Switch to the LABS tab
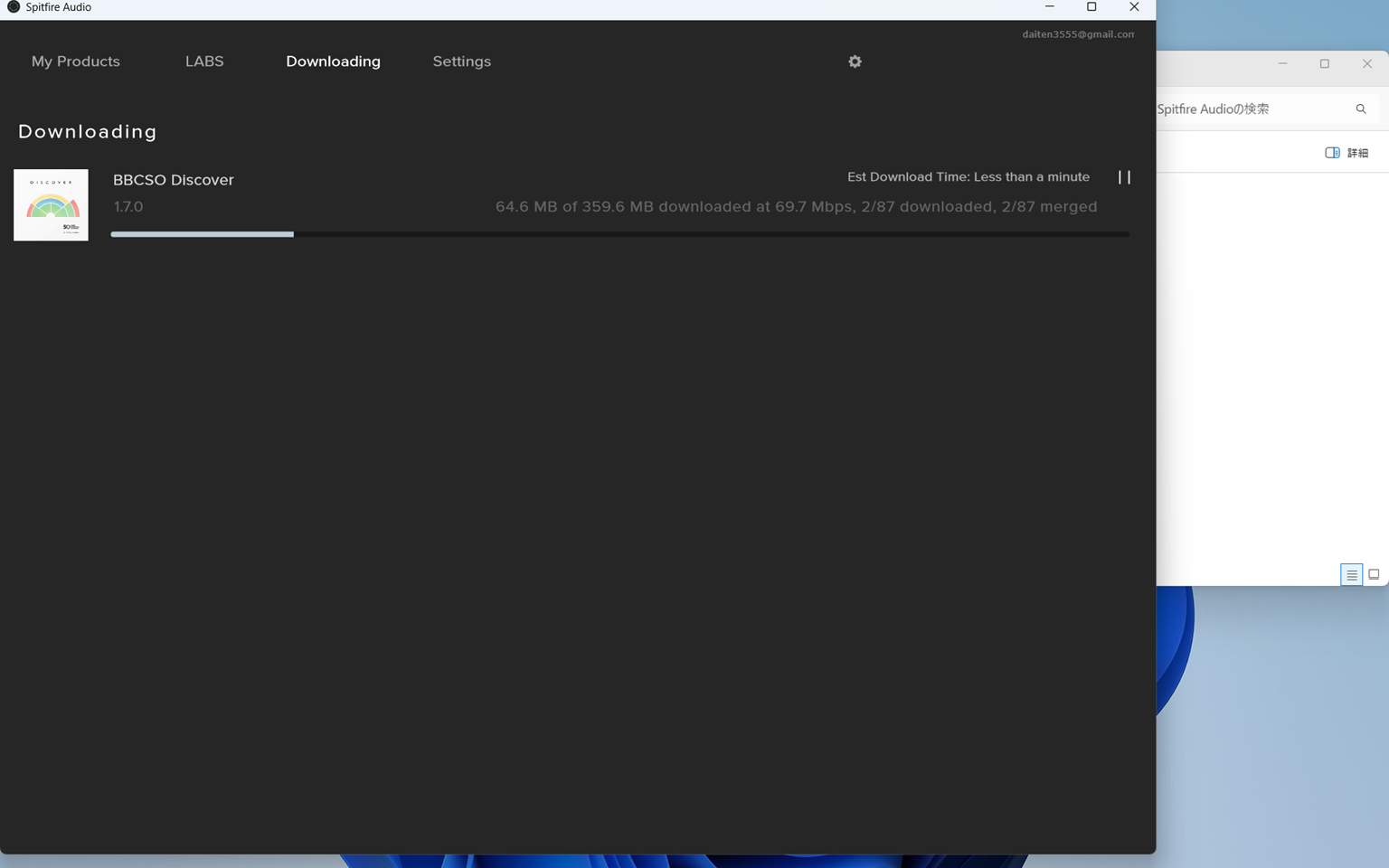 (204, 61)
